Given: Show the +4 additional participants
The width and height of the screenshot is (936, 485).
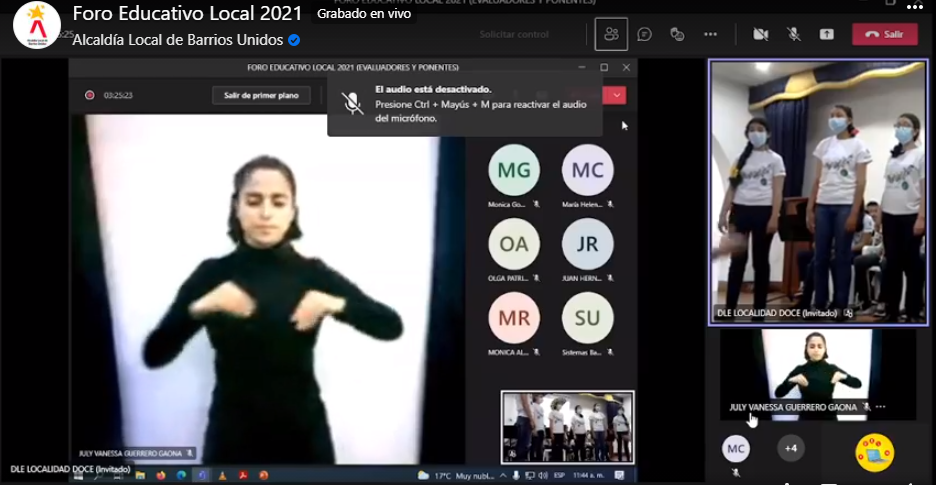Looking at the screenshot, I should [791, 448].
